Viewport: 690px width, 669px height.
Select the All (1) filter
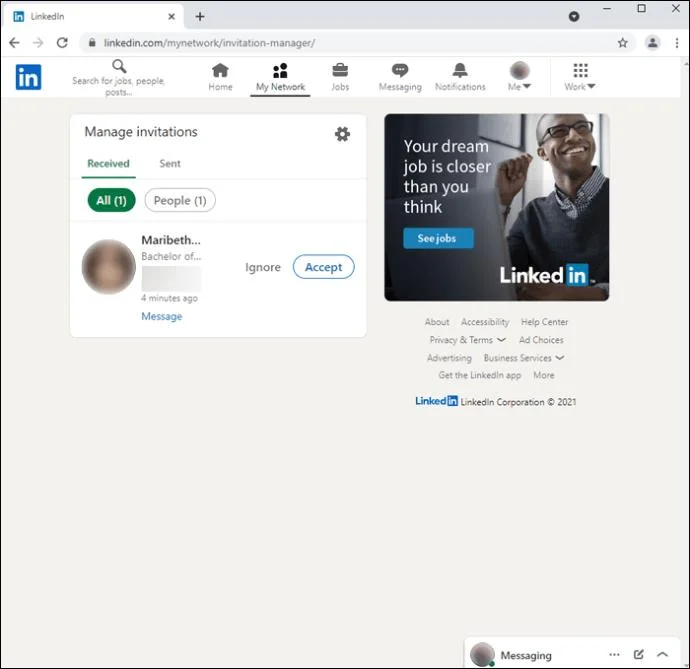point(111,200)
